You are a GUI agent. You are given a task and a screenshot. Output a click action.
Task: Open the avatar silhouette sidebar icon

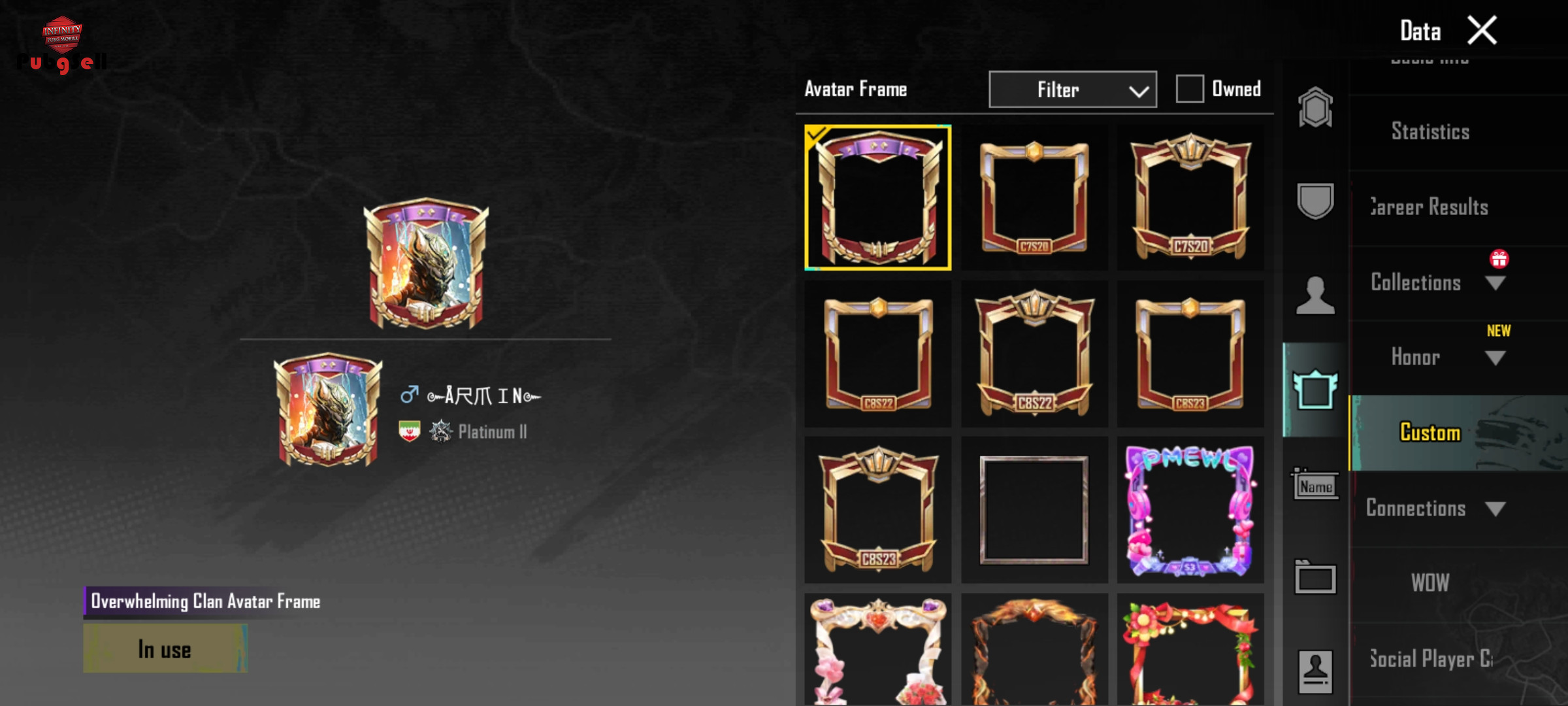tap(1315, 295)
